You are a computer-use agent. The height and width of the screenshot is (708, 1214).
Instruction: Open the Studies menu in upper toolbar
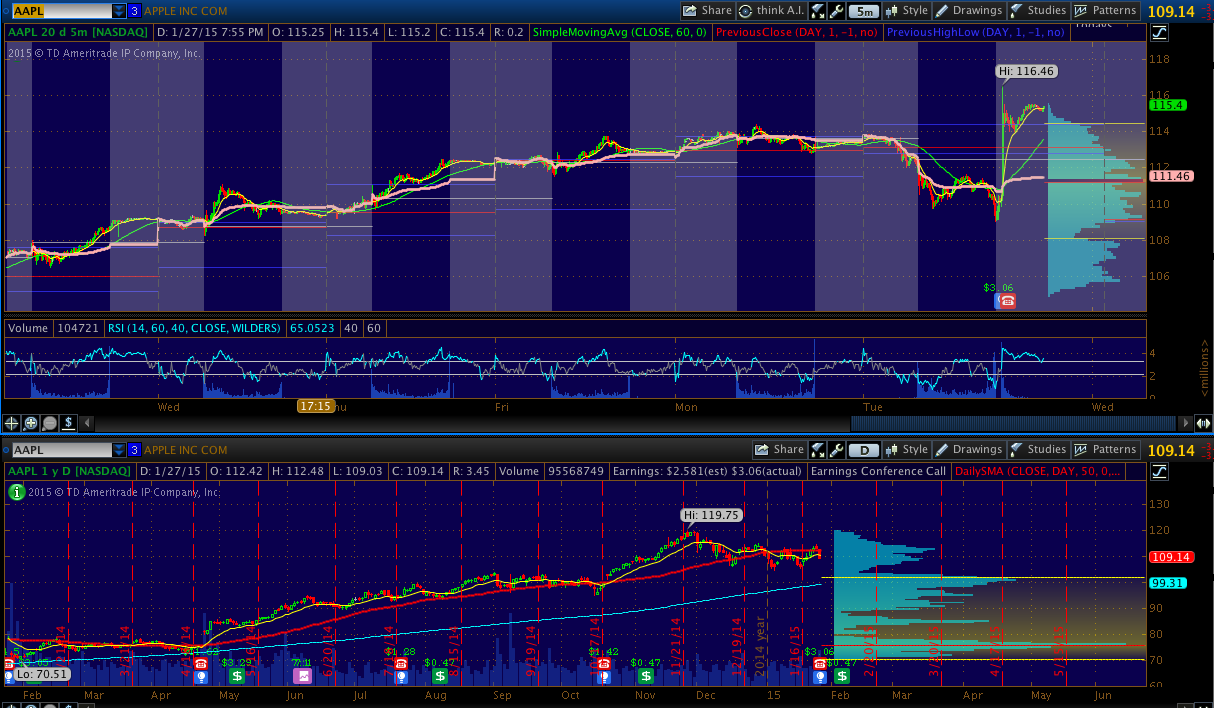[x=1038, y=11]
